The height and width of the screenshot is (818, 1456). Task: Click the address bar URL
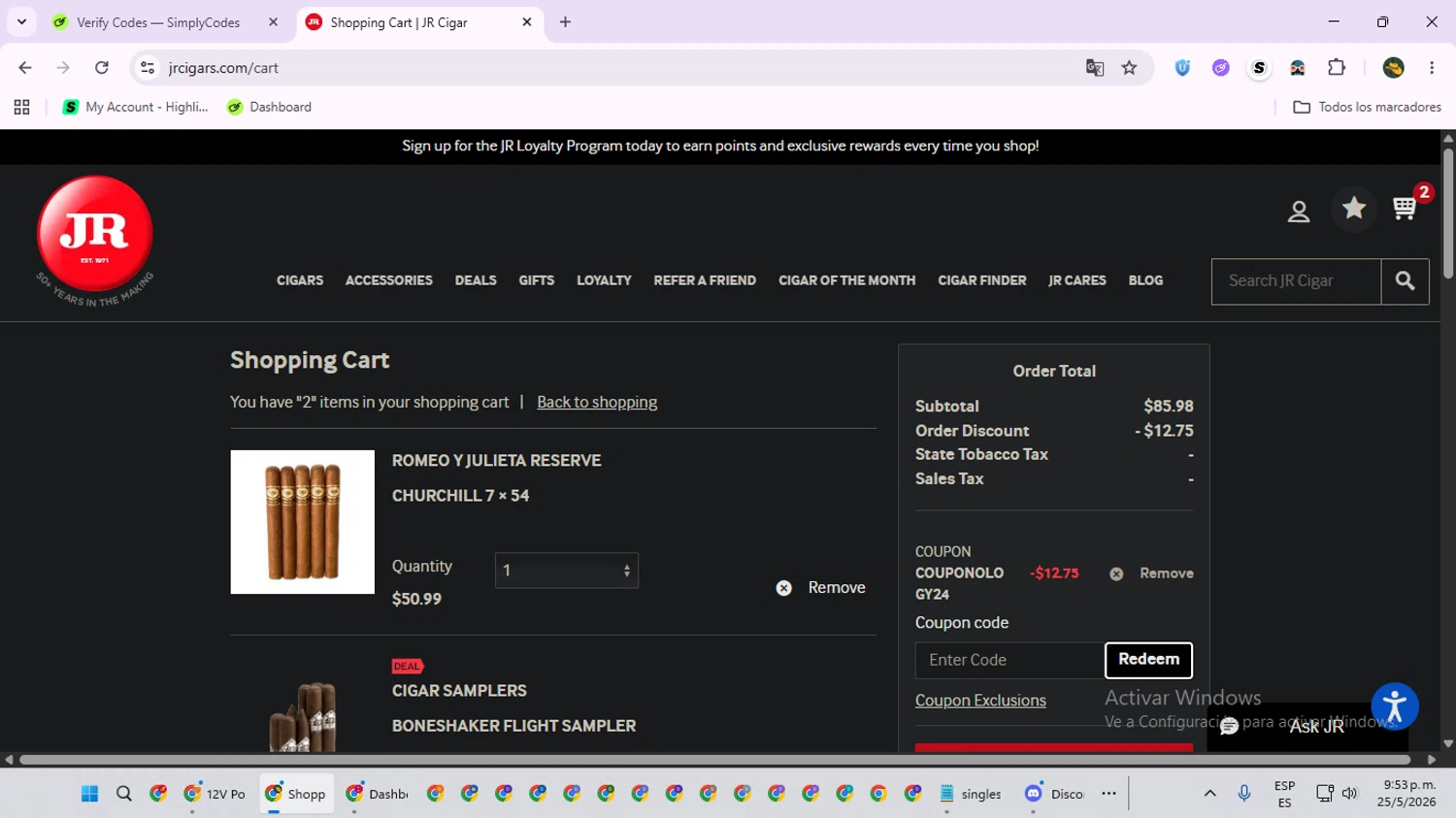point(223,68)
